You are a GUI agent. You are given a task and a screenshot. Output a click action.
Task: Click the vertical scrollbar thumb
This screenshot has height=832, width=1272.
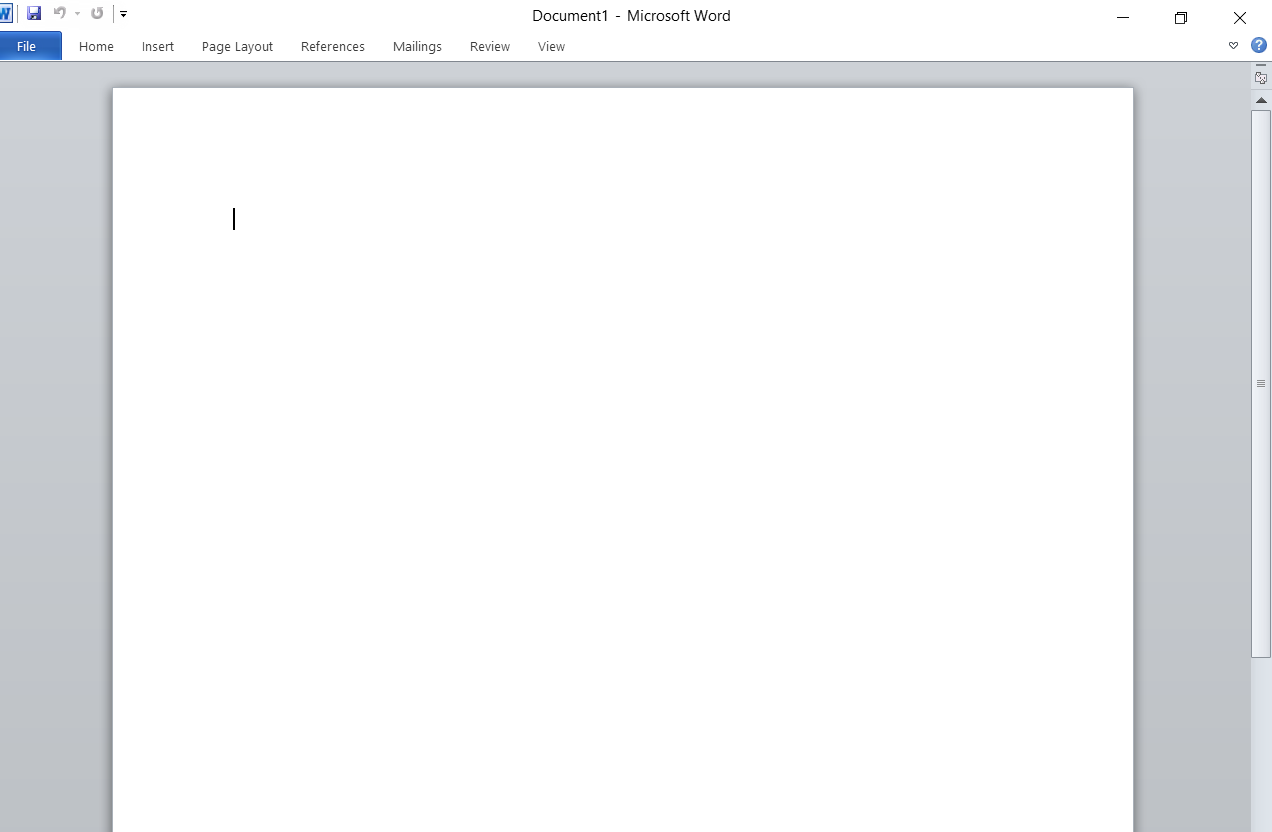pyautogui.click(x=1261, y=383)
